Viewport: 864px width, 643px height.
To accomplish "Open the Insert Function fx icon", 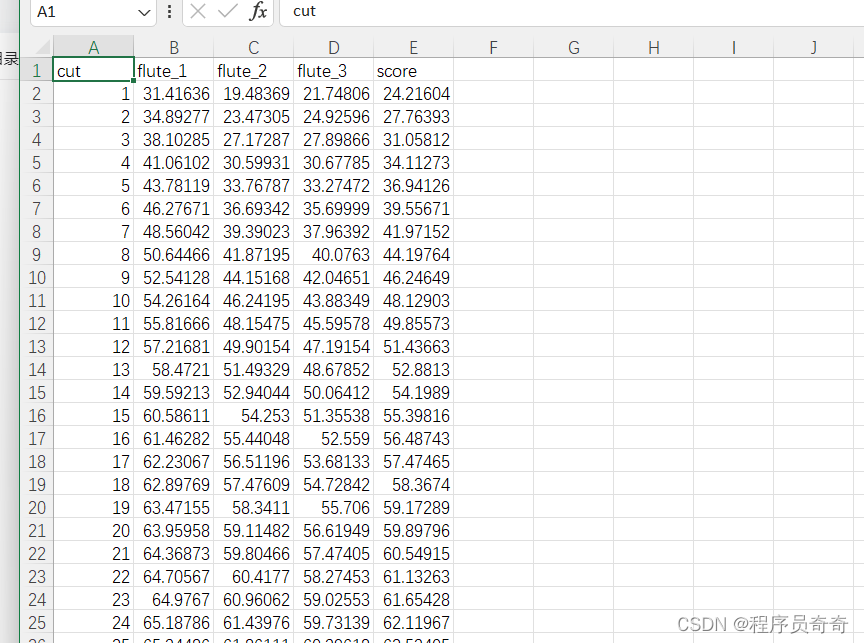I will point(258,11).
